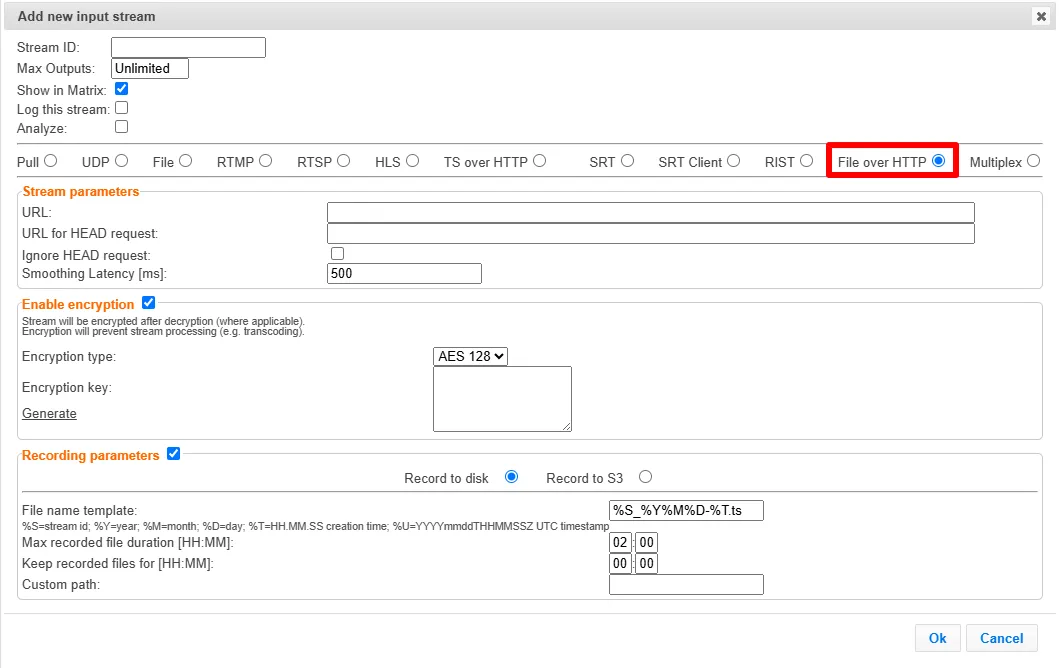
Task: Choose the Multiplex radio option
Action: tap(1033, 161)
